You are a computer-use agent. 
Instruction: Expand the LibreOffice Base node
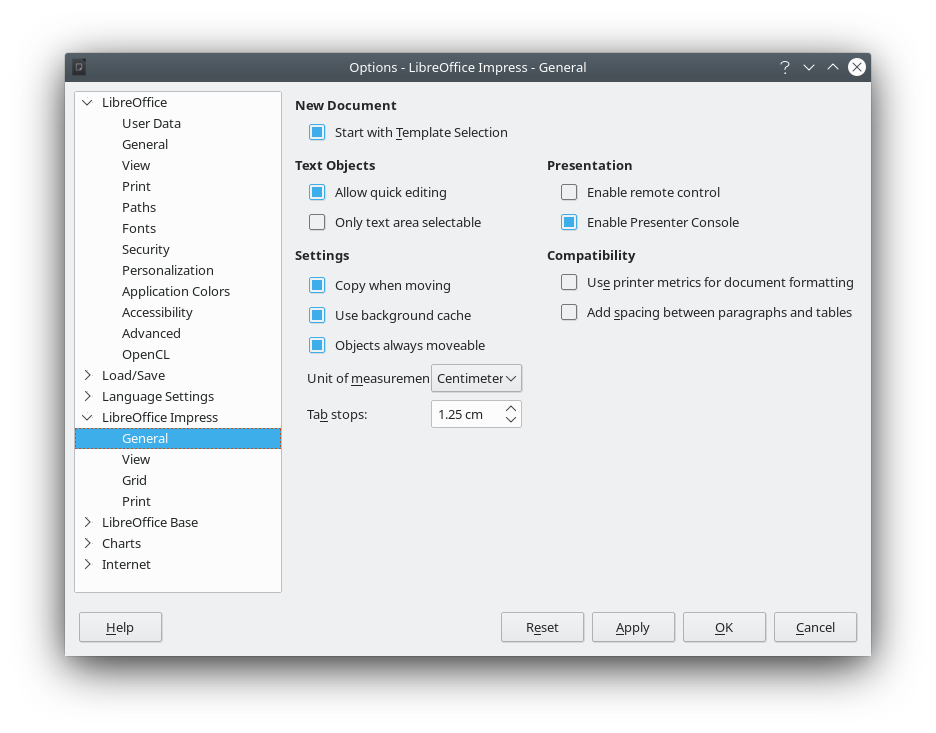point(88,522)
